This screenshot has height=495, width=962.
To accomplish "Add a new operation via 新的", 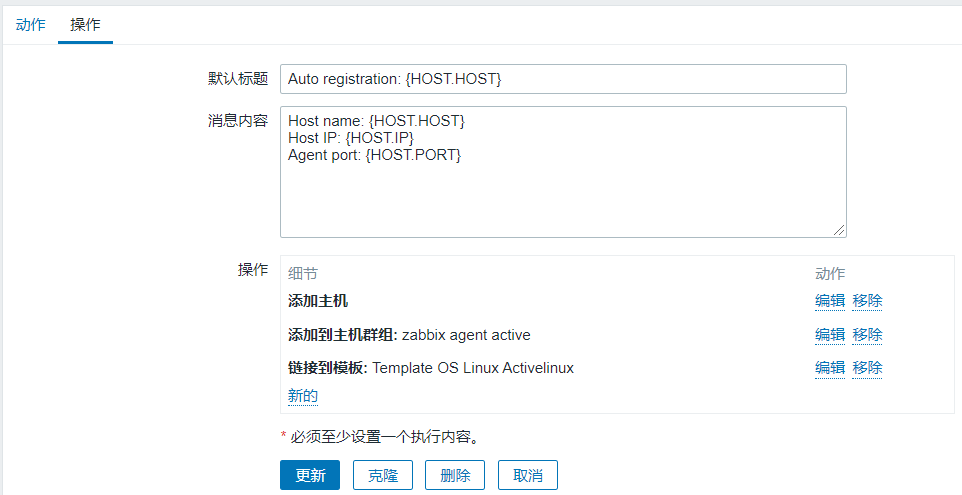I will (303, 396).
